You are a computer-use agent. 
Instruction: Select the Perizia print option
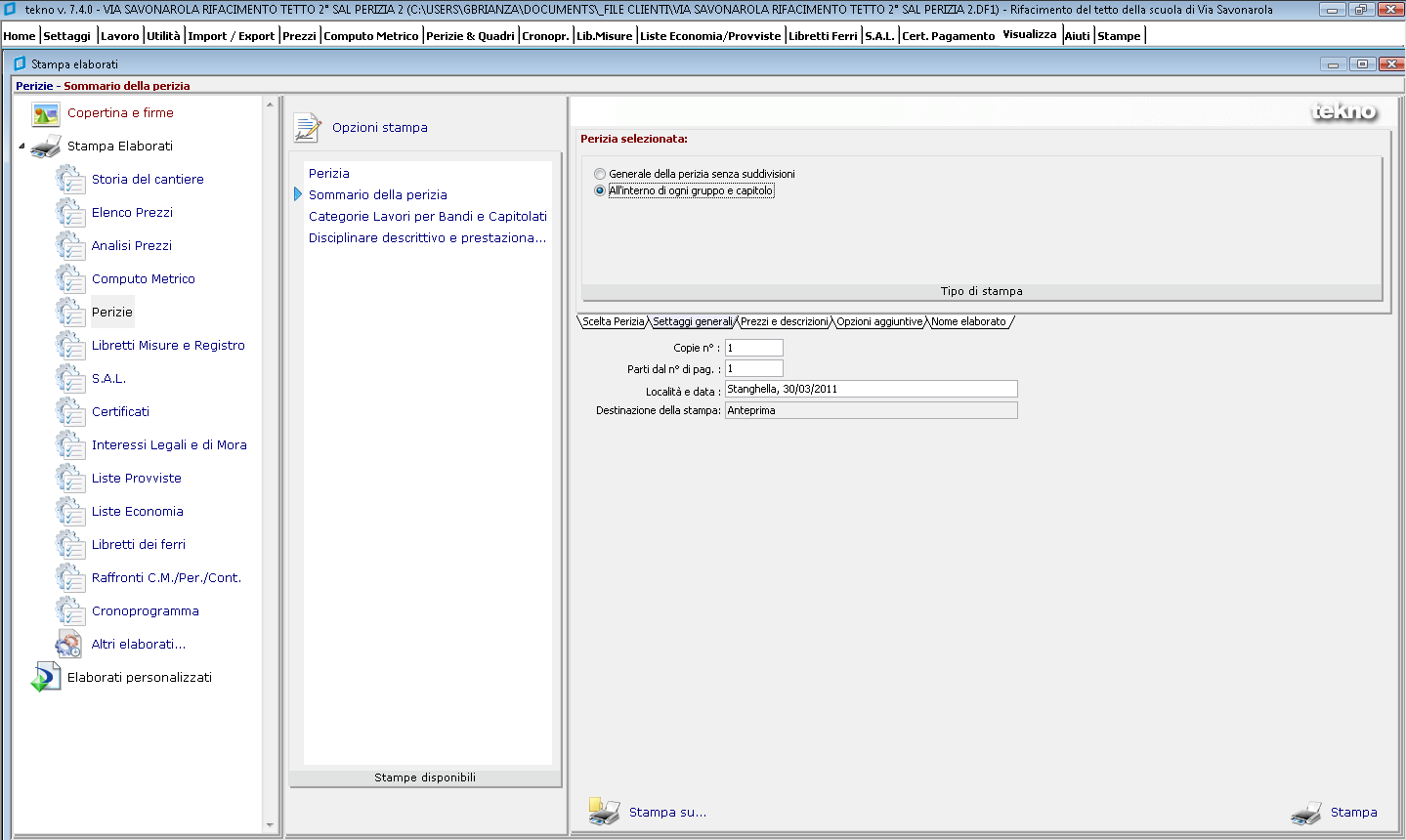pos(329,174)
